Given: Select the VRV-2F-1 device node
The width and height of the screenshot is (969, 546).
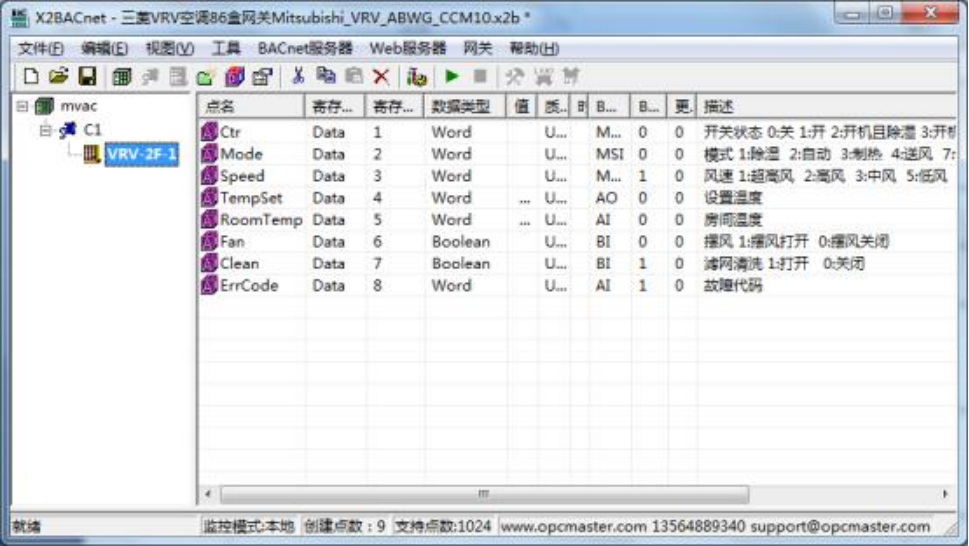Looking at the screenshot, I should point(142,154).
